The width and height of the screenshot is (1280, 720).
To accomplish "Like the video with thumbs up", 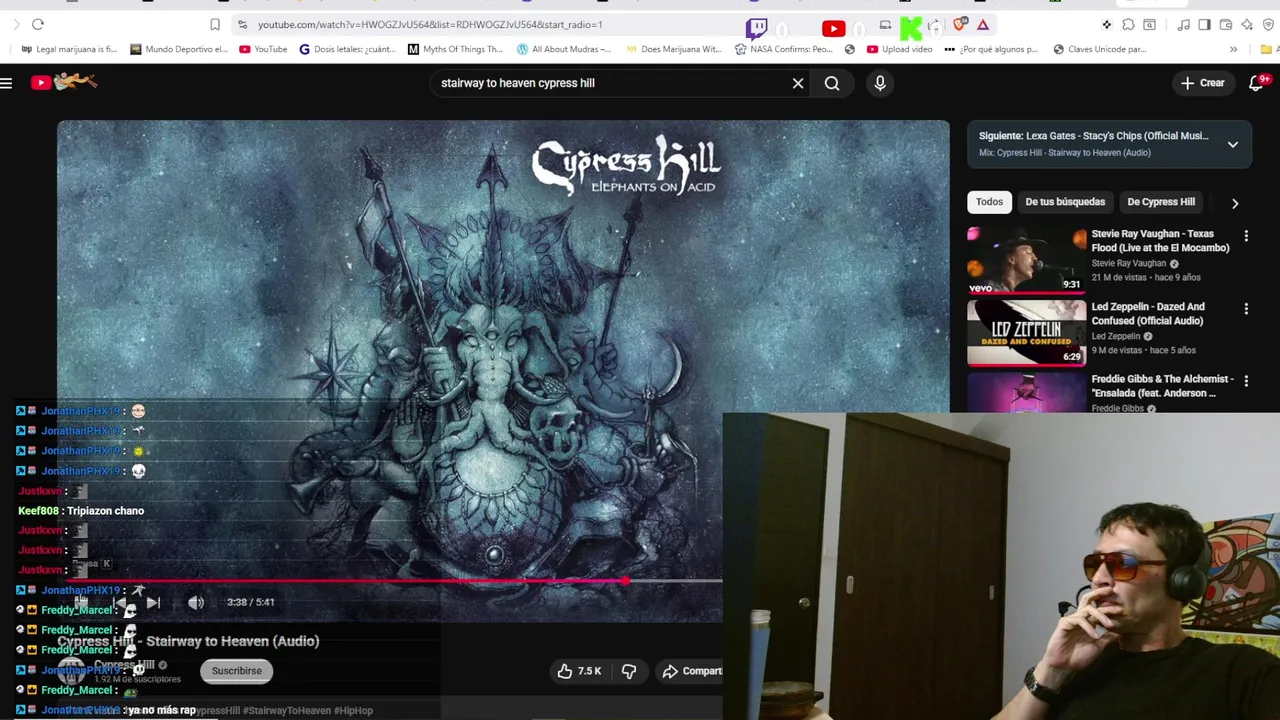I will coord(580,671).
